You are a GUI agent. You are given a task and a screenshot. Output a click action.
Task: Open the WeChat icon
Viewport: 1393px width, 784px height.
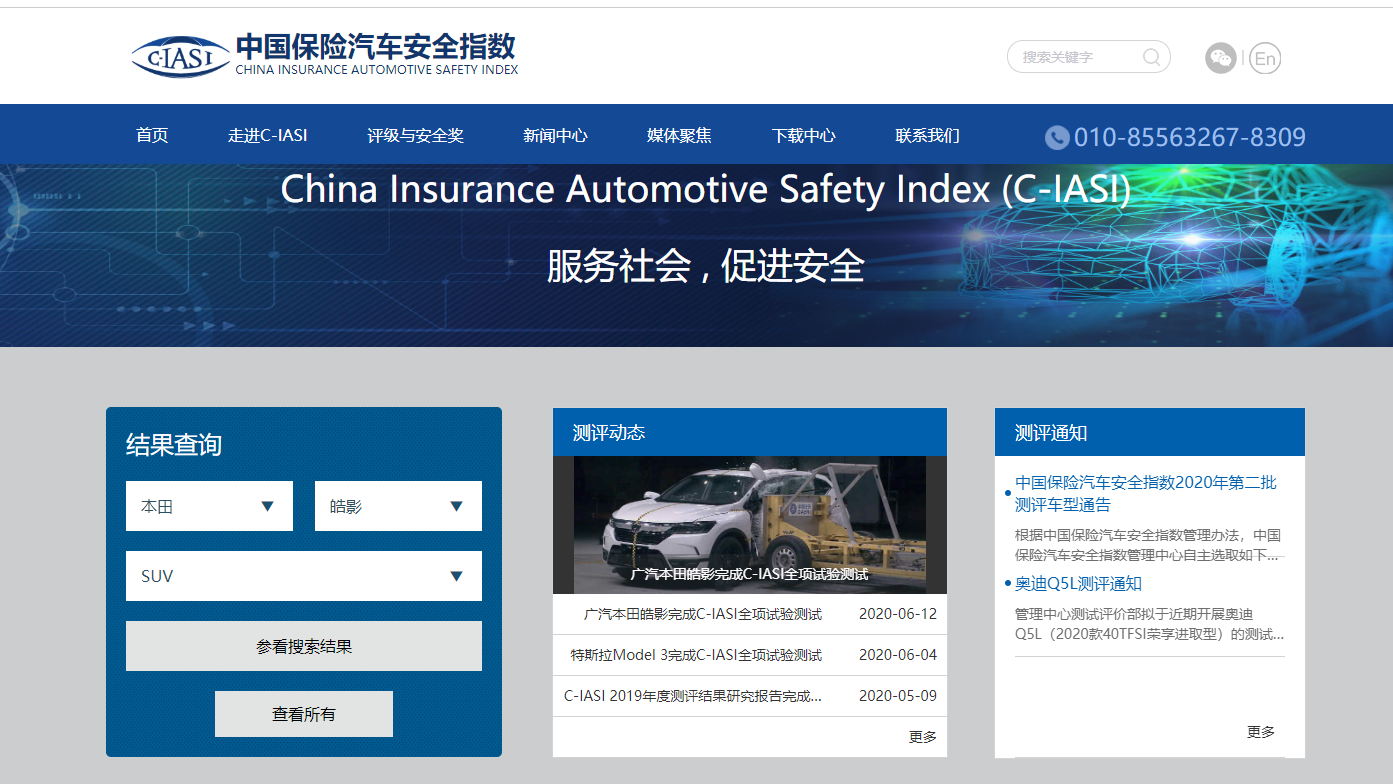coord(1221,58)
